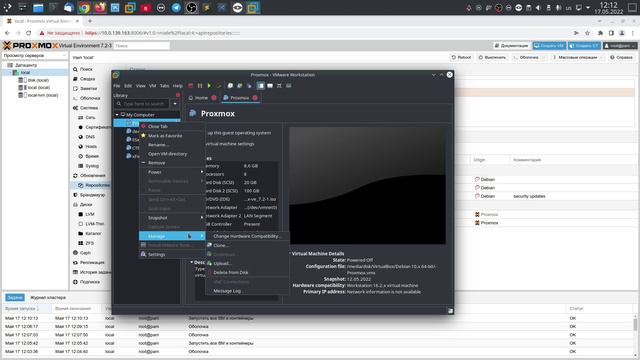Screen dimensions: 640x360
Task: Open the root@pam user dropdown in Proxmox
Action: (x=620, y=46)
